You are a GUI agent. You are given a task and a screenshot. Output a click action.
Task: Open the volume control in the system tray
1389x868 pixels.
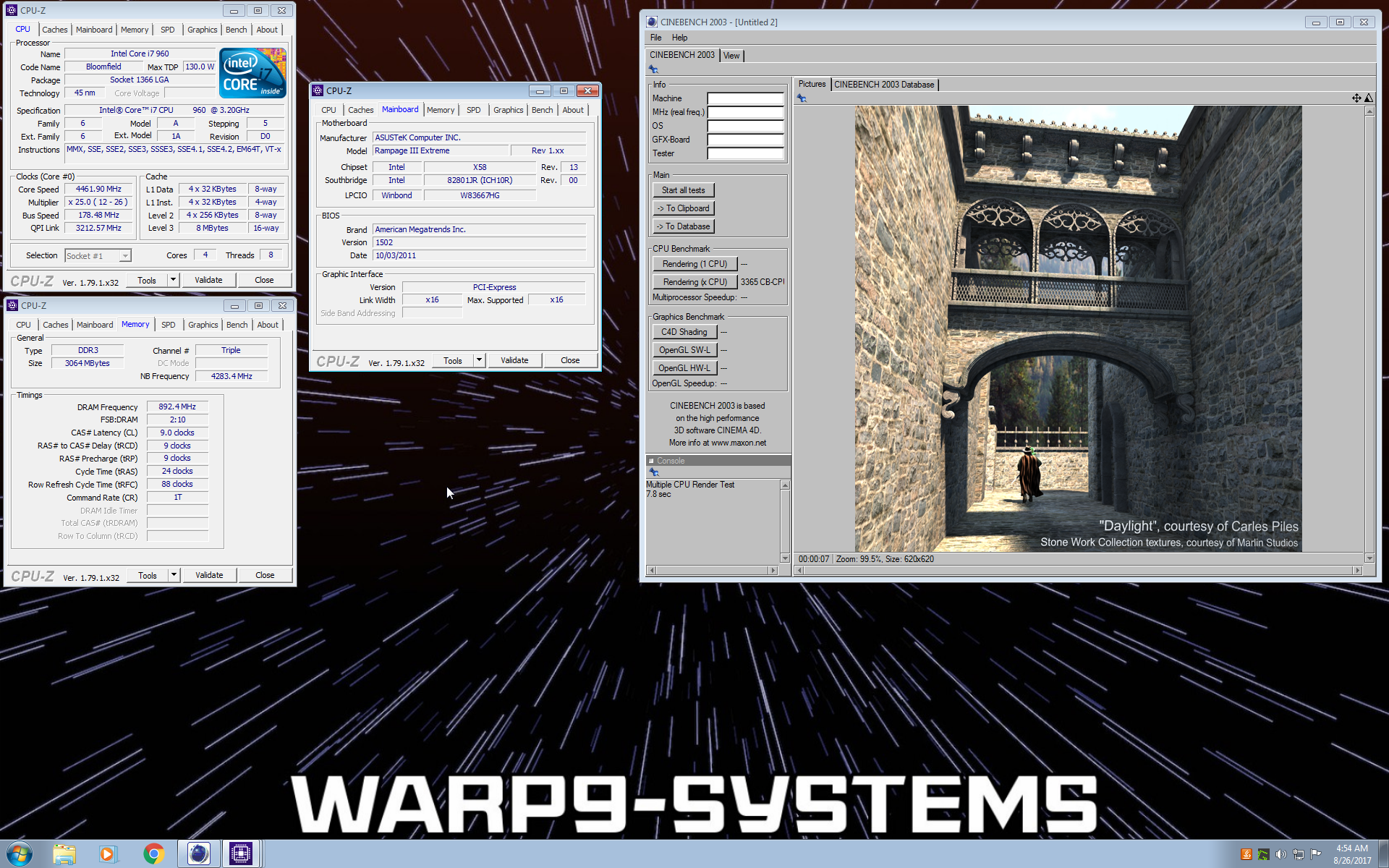point(1281,854)
